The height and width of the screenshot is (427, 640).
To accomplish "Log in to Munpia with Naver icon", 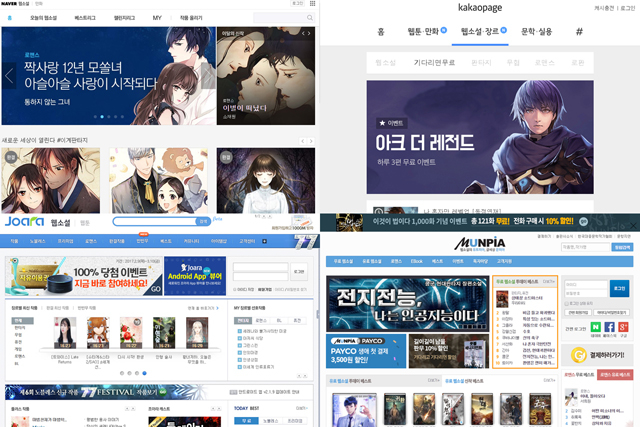I will [596, 327].
